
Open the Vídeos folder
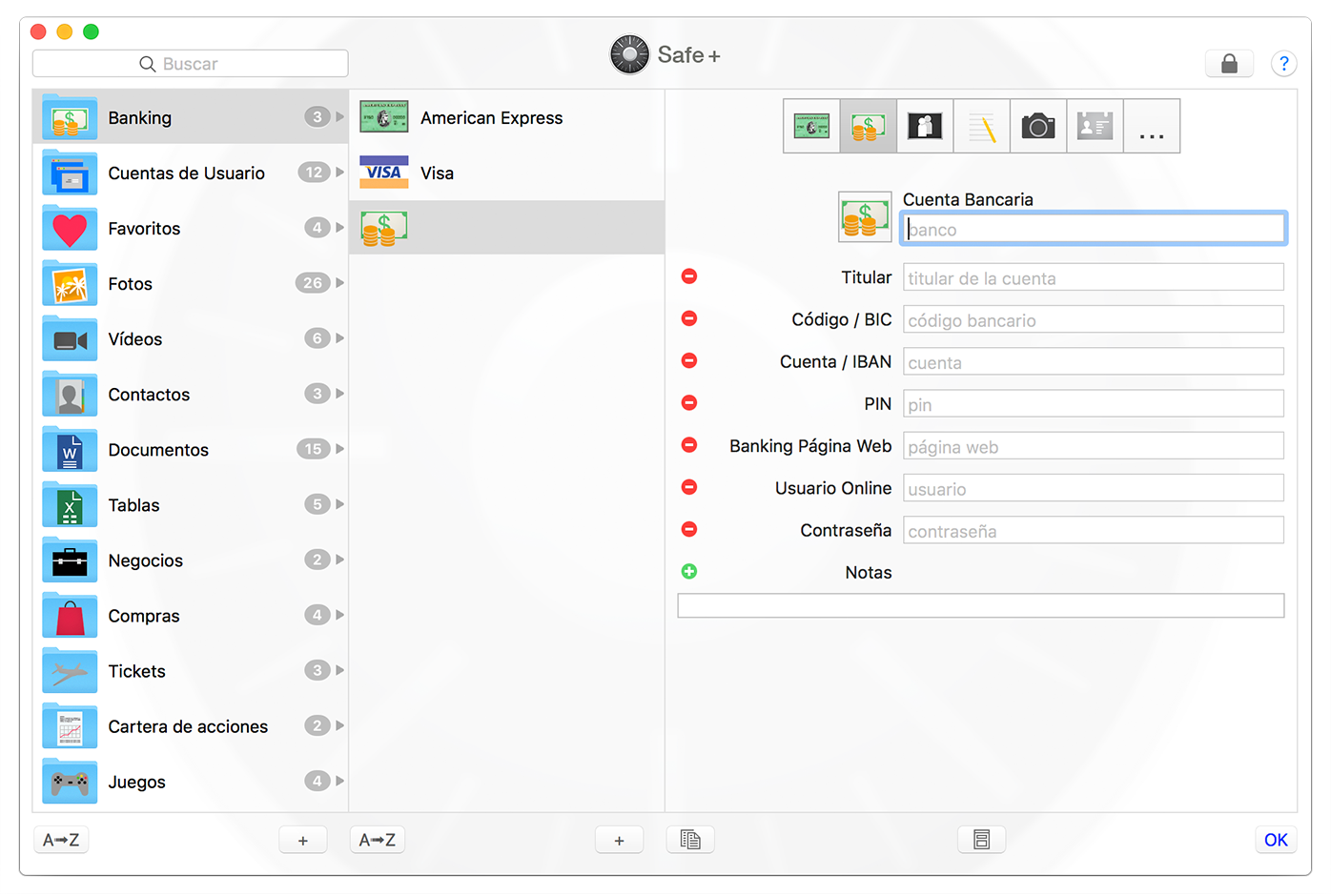190,338
